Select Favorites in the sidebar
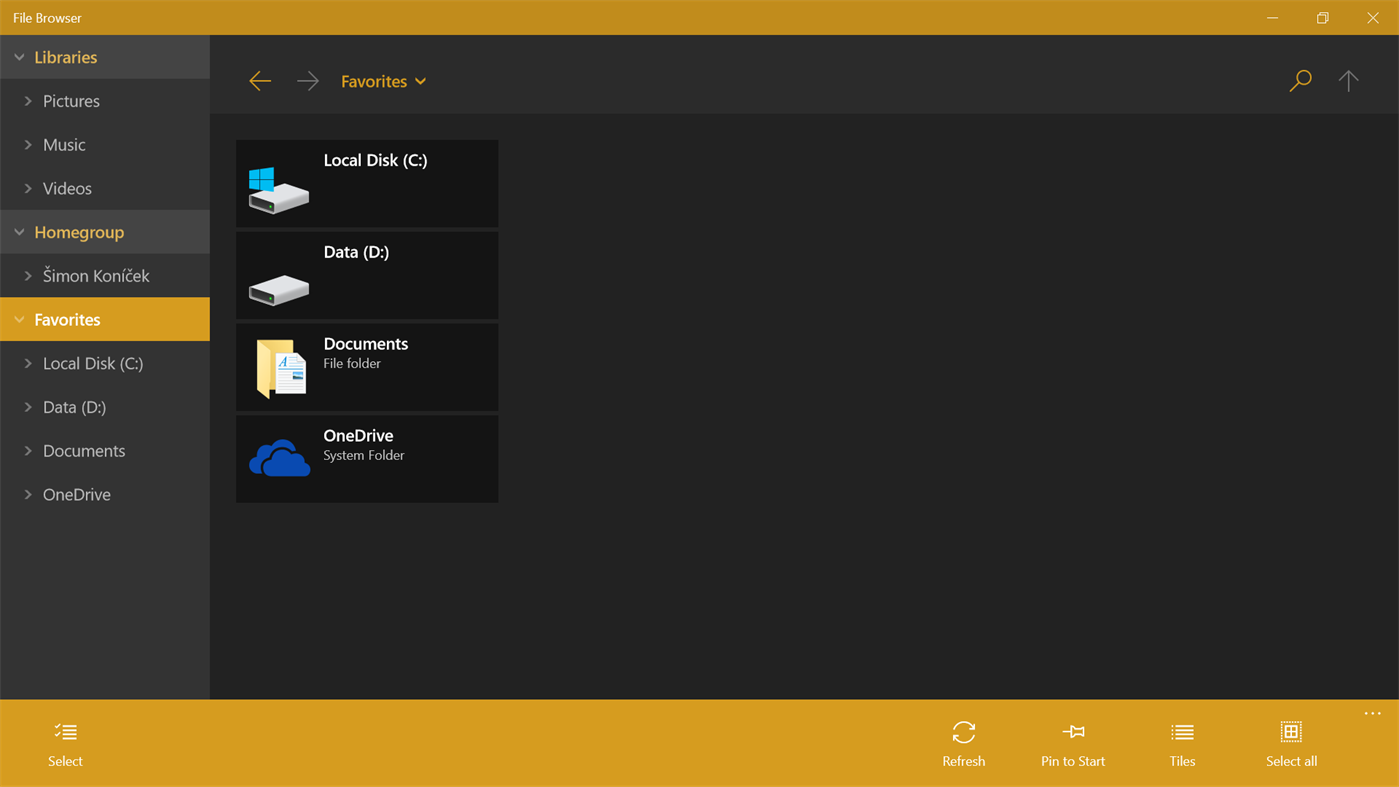Image resolution: width=1399 pixels, height=787 pixels. [67, 318]
